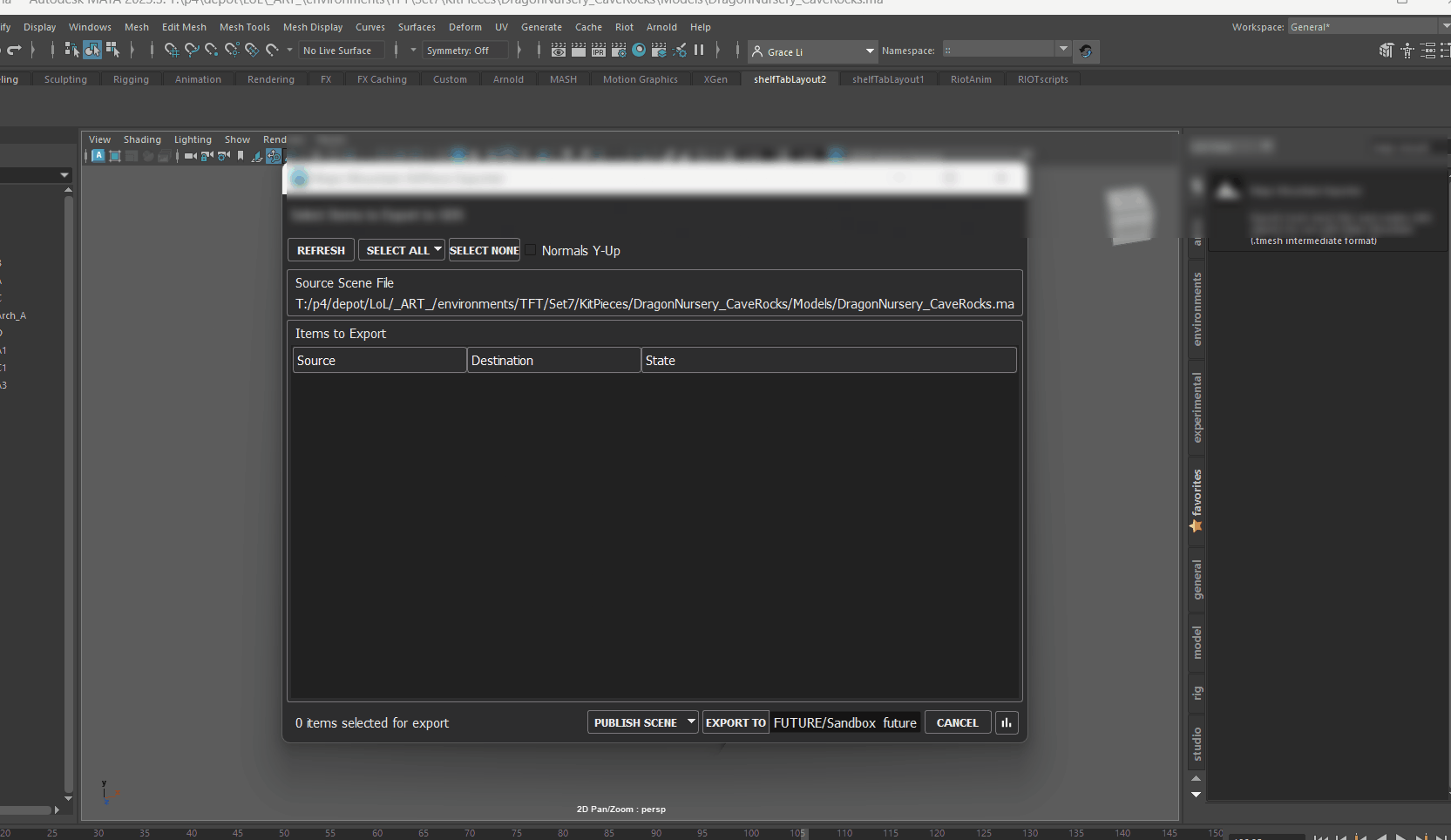Click select by component type icon
Viewport: 1451px width, 840px height.
point(112,50)
